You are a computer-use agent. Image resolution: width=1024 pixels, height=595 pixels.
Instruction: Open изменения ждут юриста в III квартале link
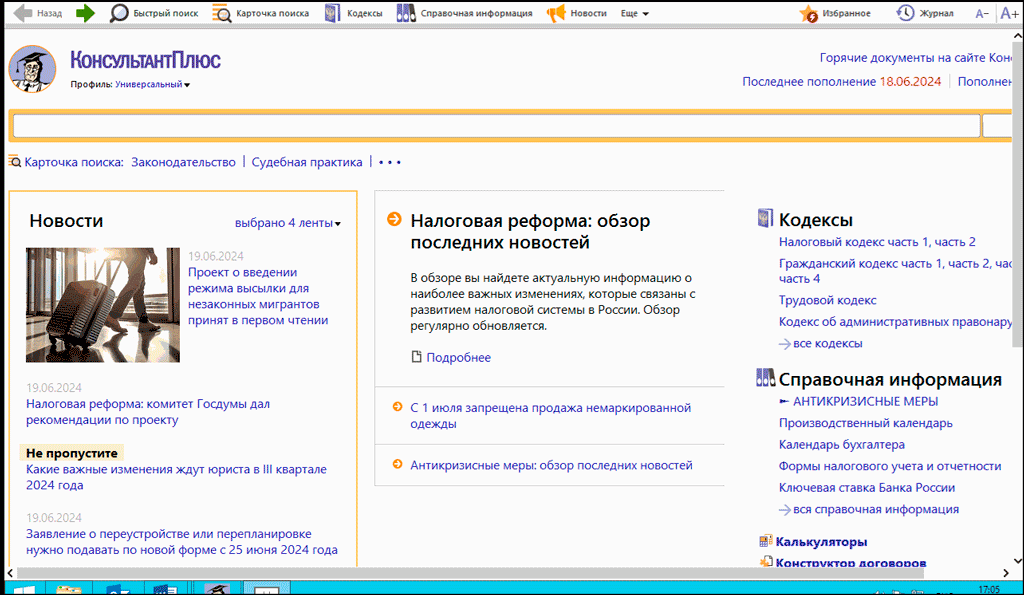176,477
